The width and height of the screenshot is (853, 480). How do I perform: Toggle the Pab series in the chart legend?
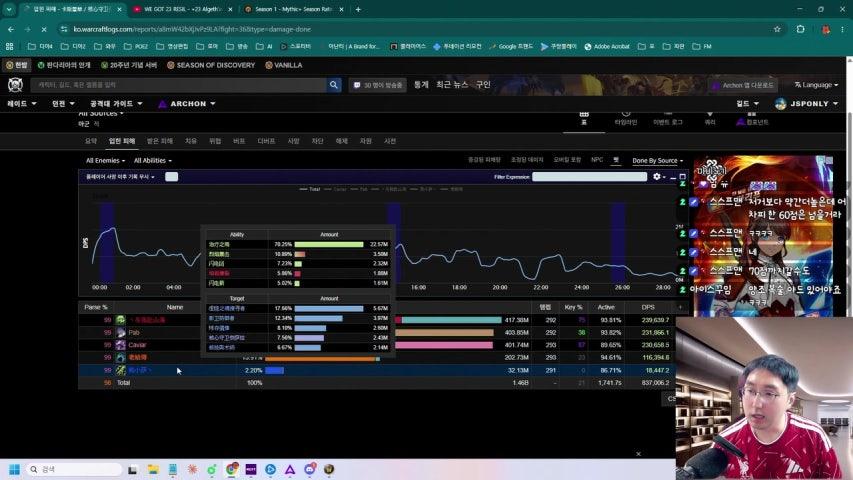(x=359, y=189)
